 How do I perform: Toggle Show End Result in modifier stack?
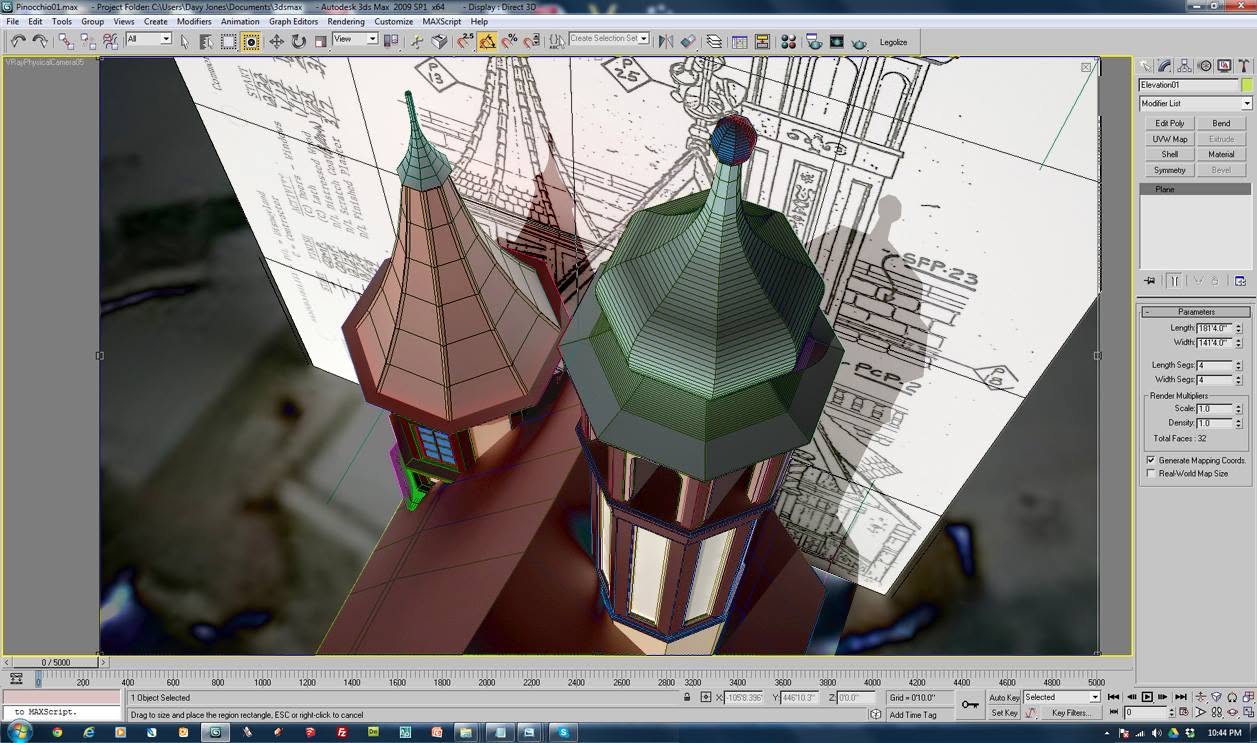coord(1174,281)
